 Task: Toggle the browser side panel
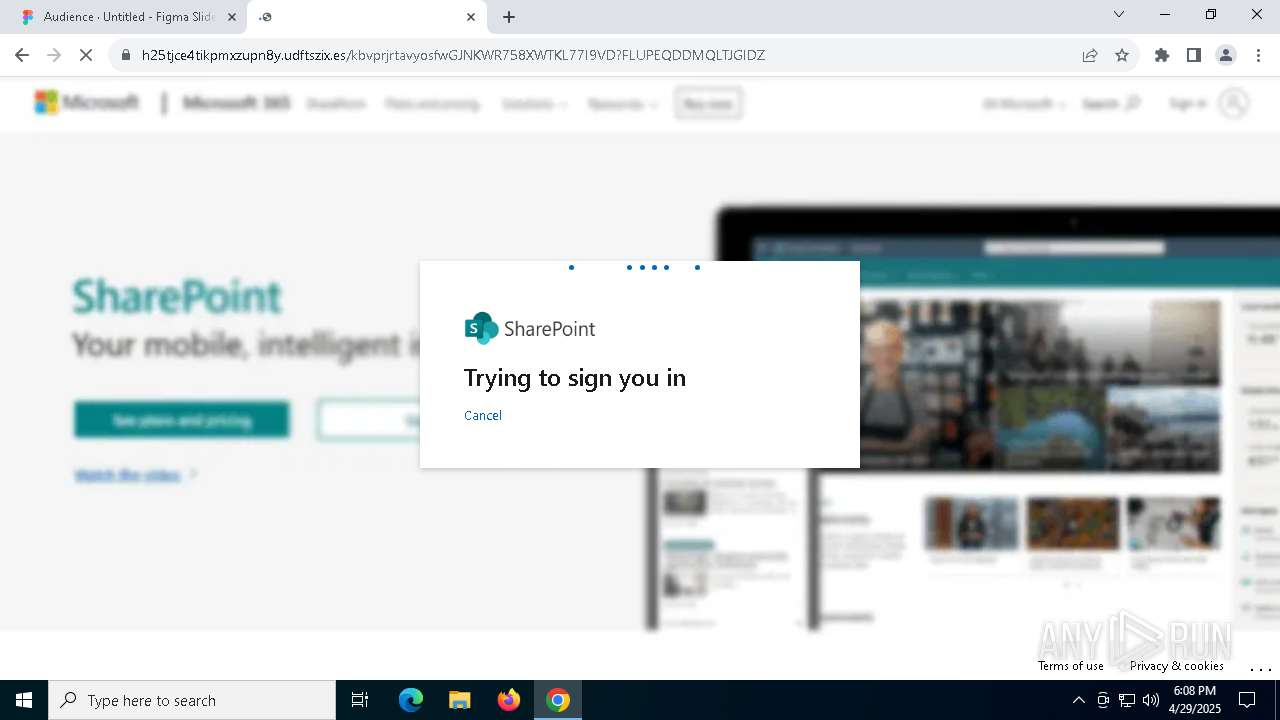[1194, 56]
